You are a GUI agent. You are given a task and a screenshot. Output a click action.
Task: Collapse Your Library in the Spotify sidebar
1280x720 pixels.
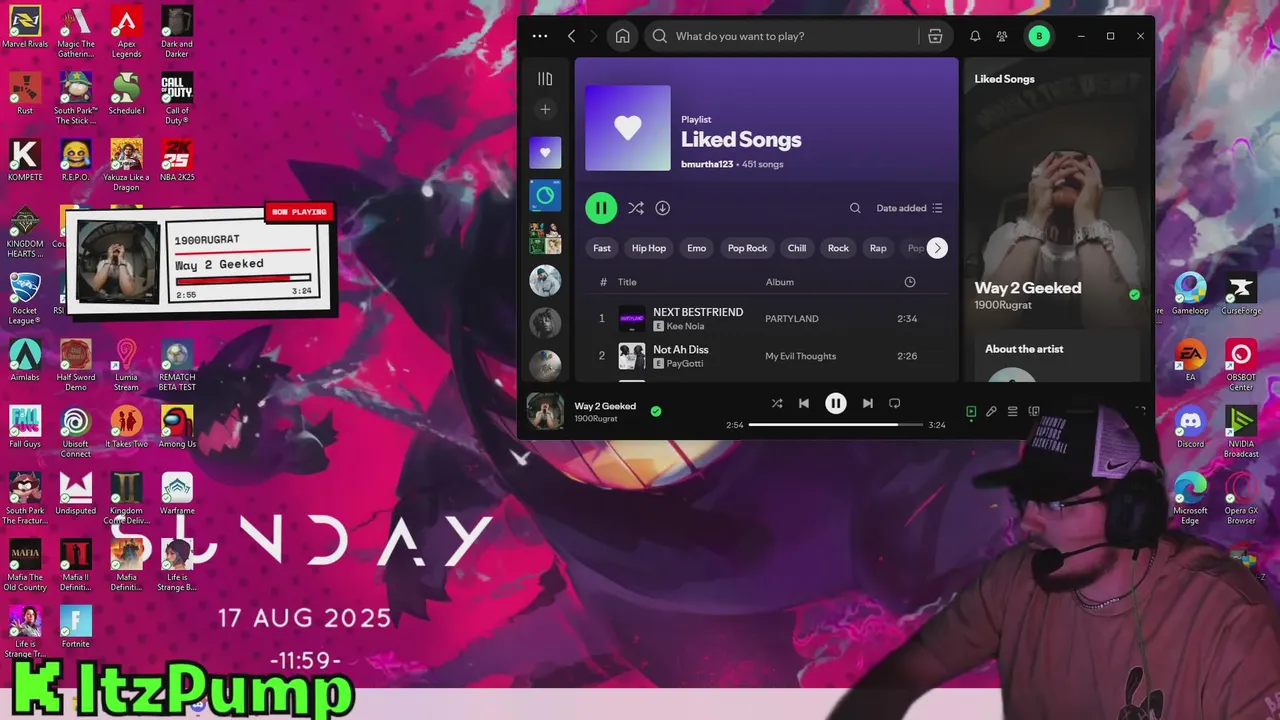(545, 79)
